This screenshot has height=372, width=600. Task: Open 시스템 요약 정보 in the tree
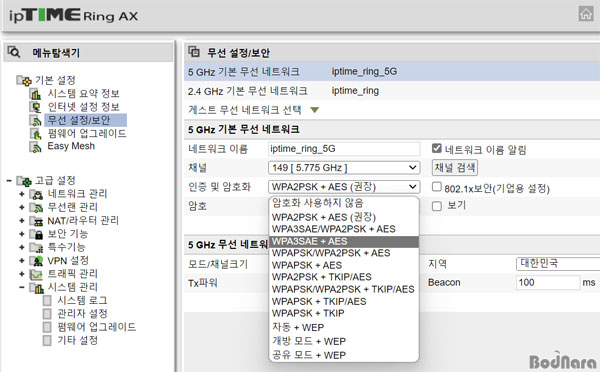click(x=83, y=93)
